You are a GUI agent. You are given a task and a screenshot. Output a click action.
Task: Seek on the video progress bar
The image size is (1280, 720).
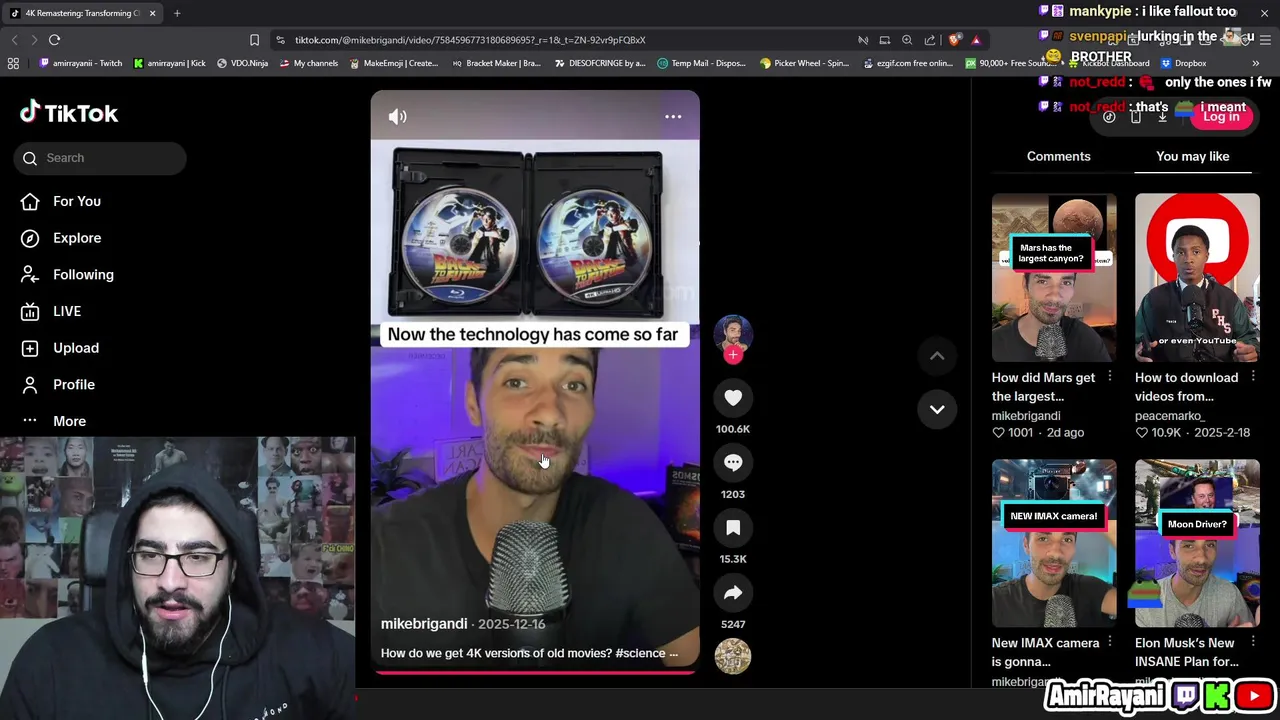click(x=535, y=672)
